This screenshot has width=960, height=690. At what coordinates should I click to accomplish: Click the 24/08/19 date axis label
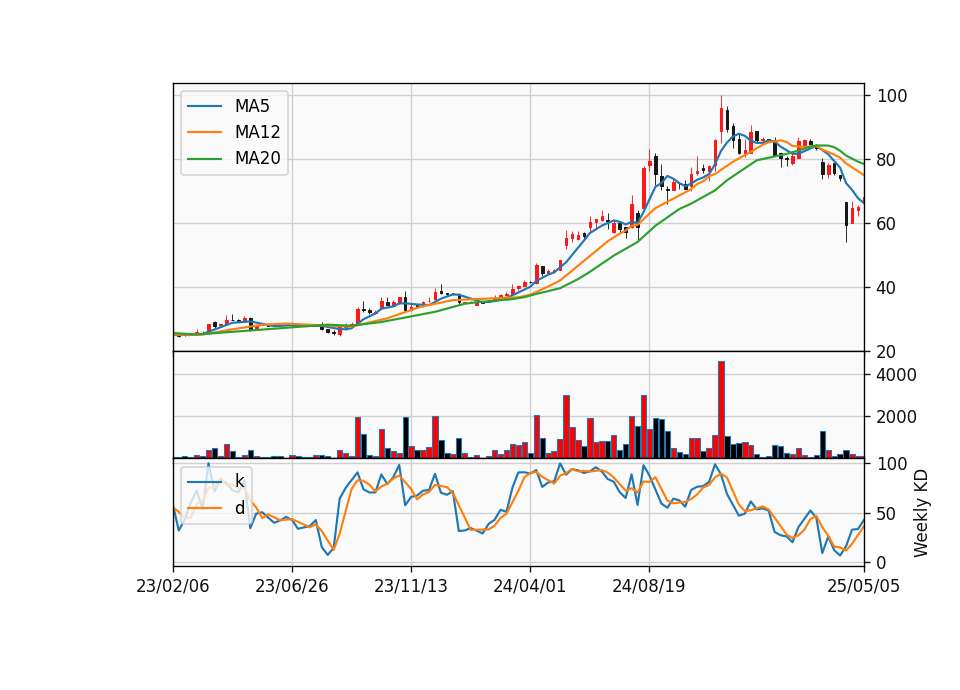(x=649, y=587)
